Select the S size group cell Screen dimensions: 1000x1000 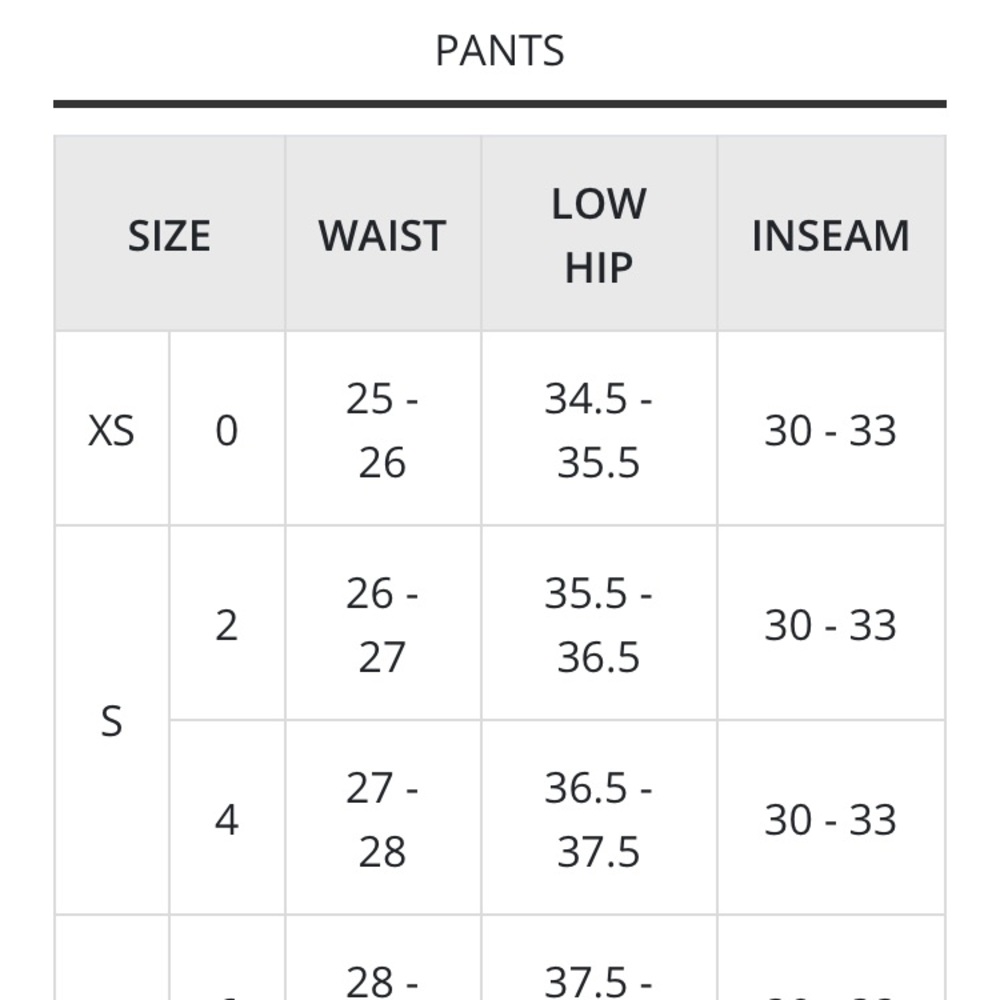[112, 721]
